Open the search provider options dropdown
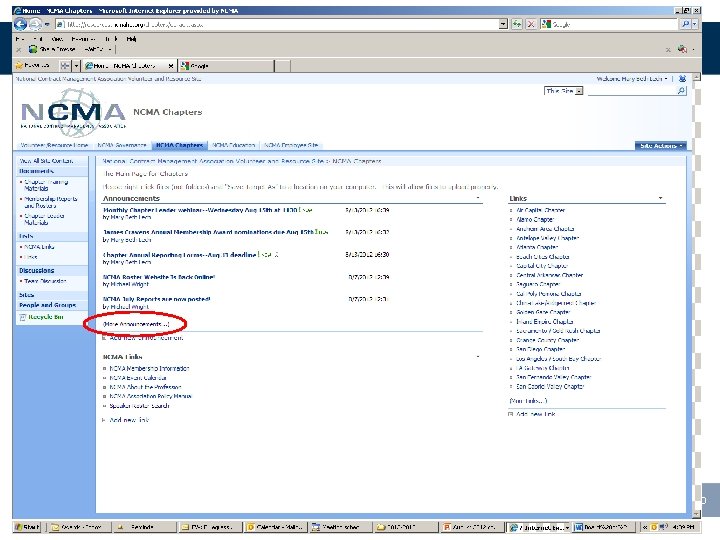The height and width of the screenshot is (540, 720). [x=695, y=24]
